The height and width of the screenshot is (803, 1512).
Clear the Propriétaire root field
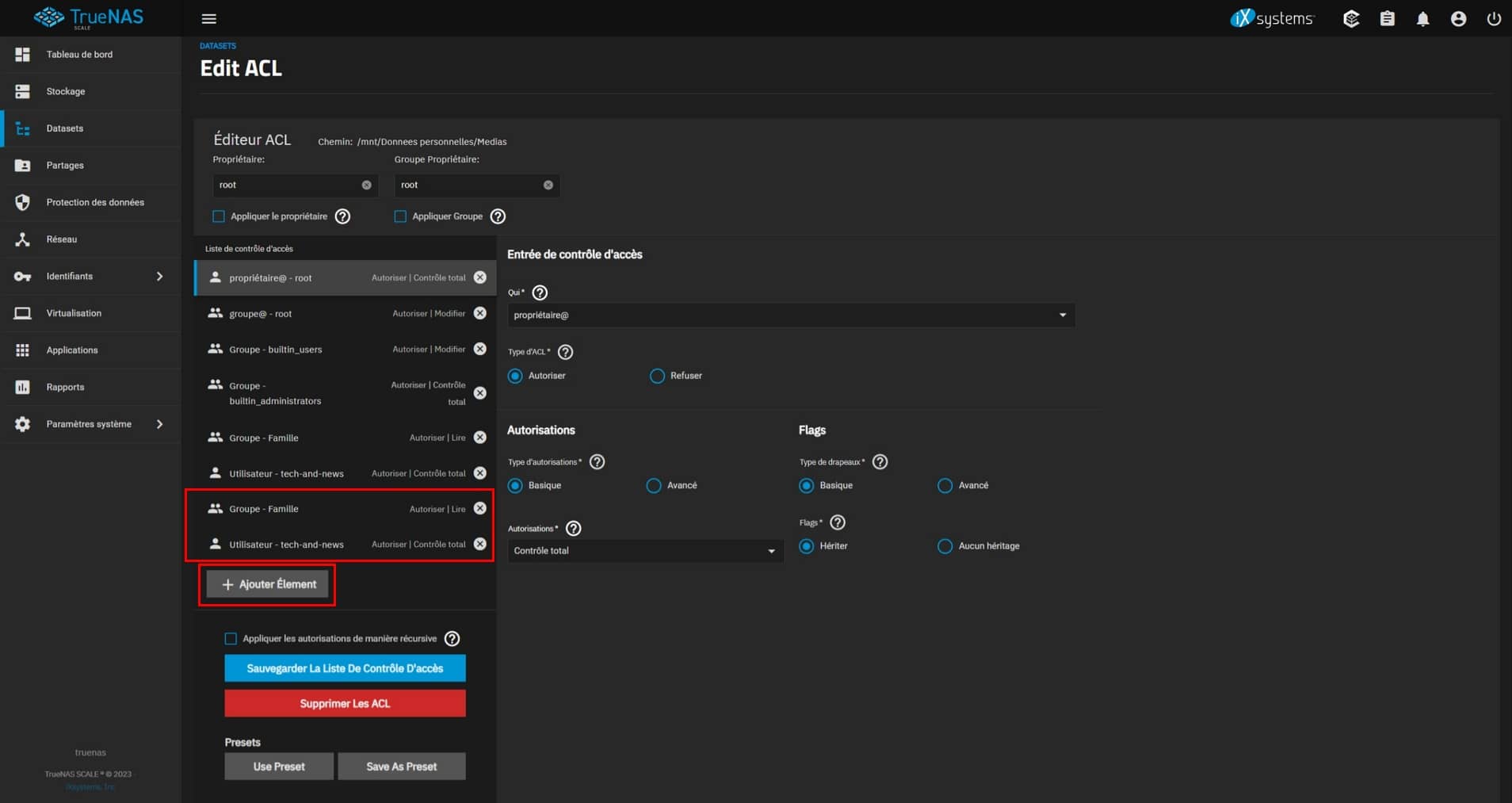[x=366, y=185]
